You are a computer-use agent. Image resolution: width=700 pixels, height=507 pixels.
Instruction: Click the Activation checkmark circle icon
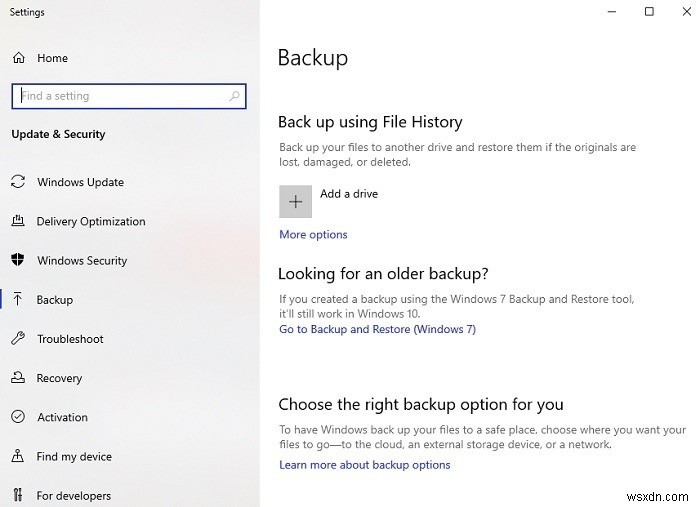pos(18,416)
